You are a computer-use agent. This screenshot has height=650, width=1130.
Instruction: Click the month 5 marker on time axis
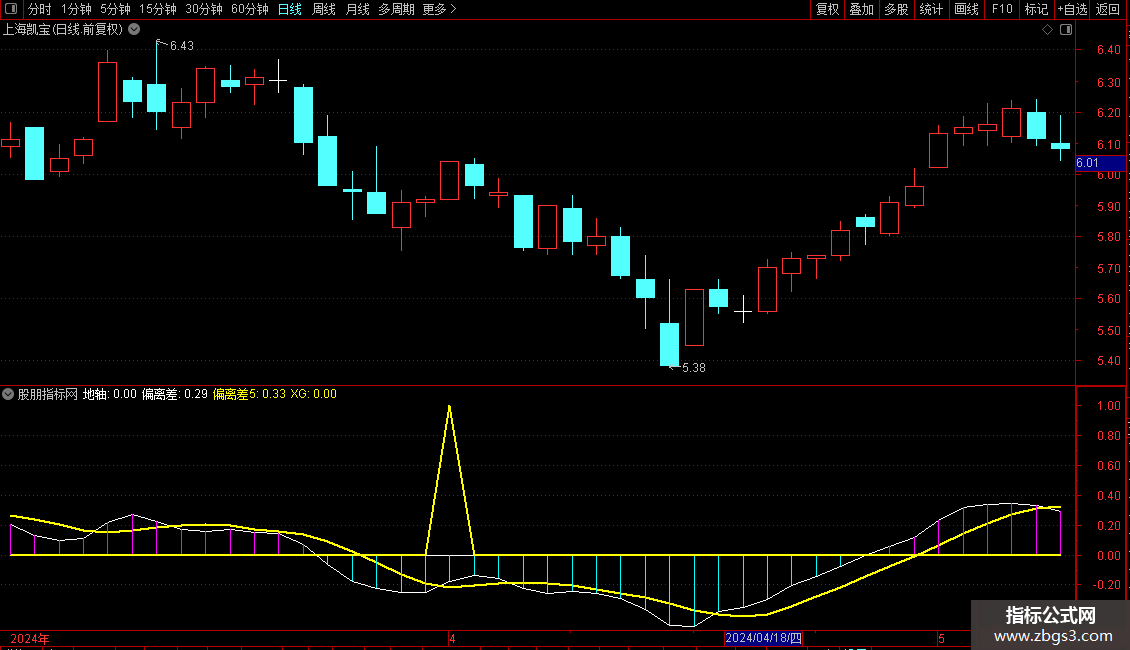click(941, 639)
